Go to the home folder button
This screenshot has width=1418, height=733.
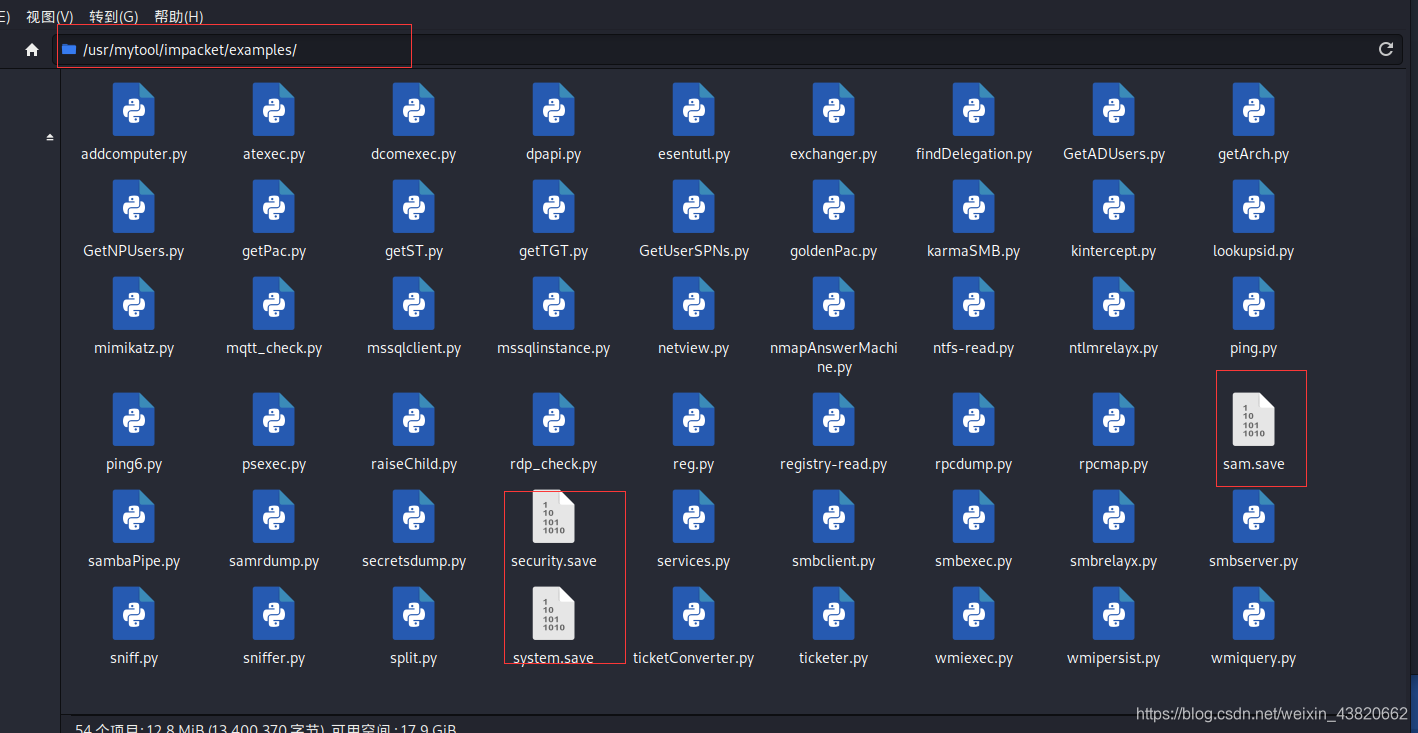coord(32,49)
